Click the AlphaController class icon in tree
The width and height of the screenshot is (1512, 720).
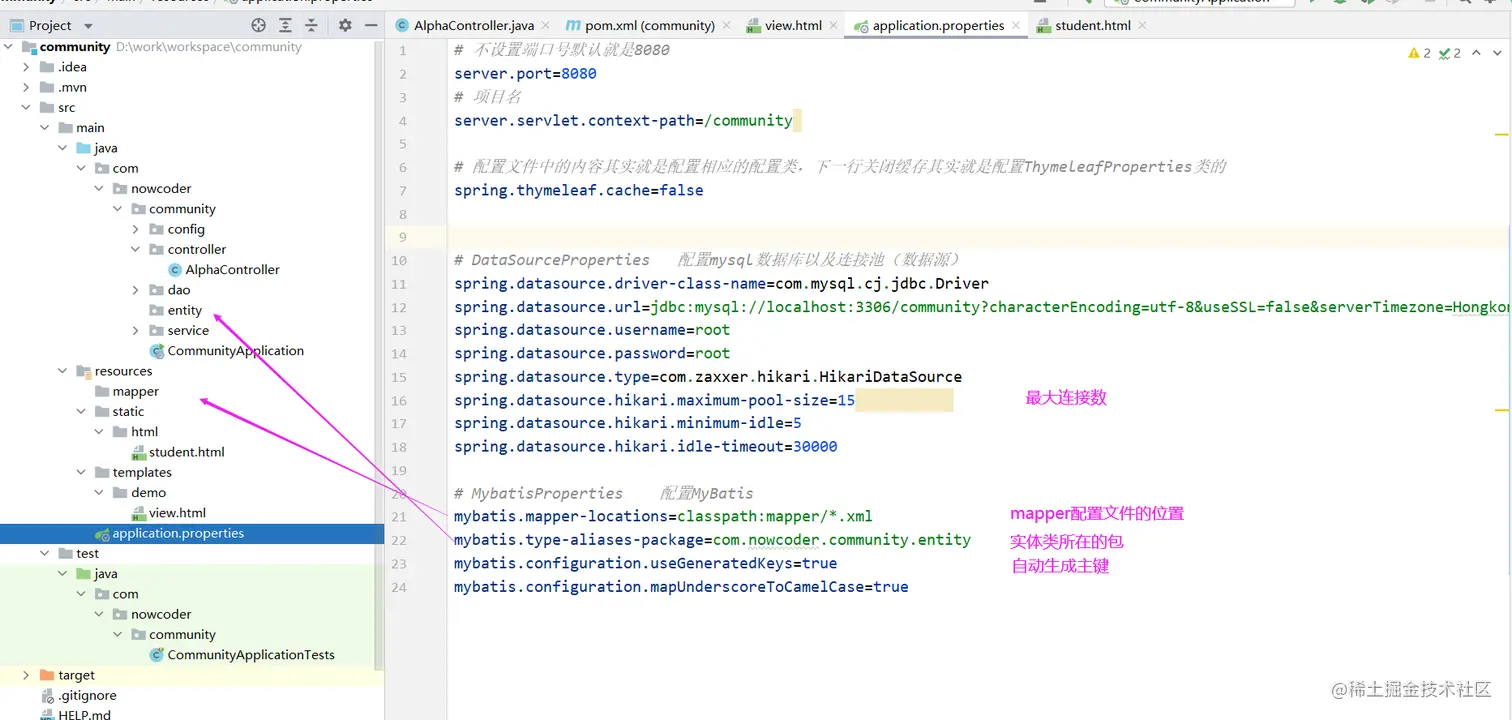pyautogui.click(x=176, y=269)
